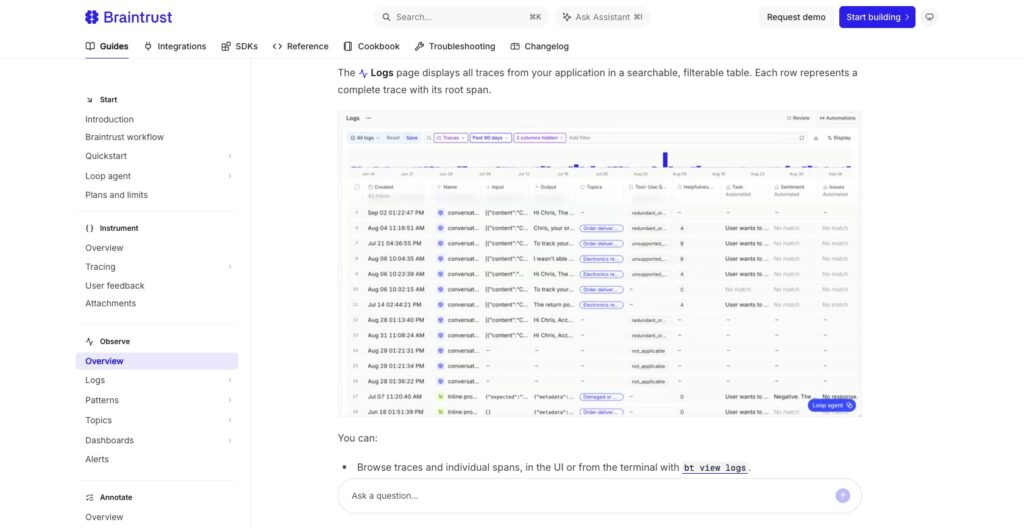Screen dimensions: 1024x528
Task: Click the 'bt view logs' code text
Action: coord(714,468)
